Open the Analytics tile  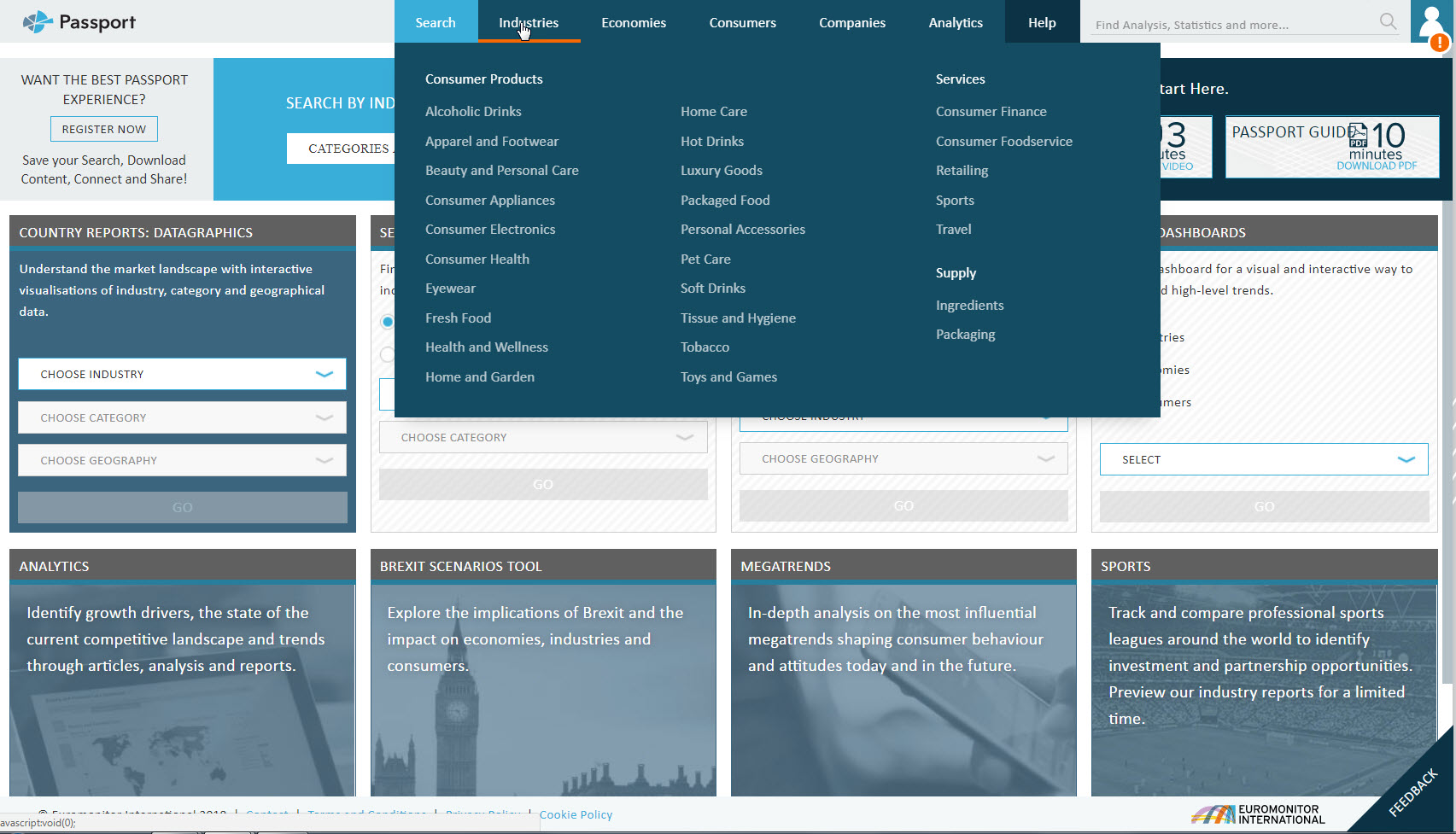(183, 673)
